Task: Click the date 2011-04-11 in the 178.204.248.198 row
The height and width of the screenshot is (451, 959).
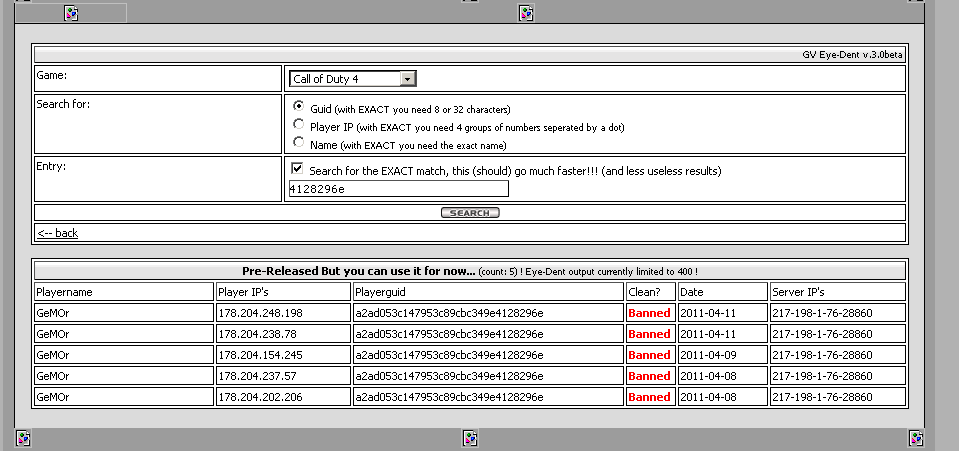Action: (708, 313)
